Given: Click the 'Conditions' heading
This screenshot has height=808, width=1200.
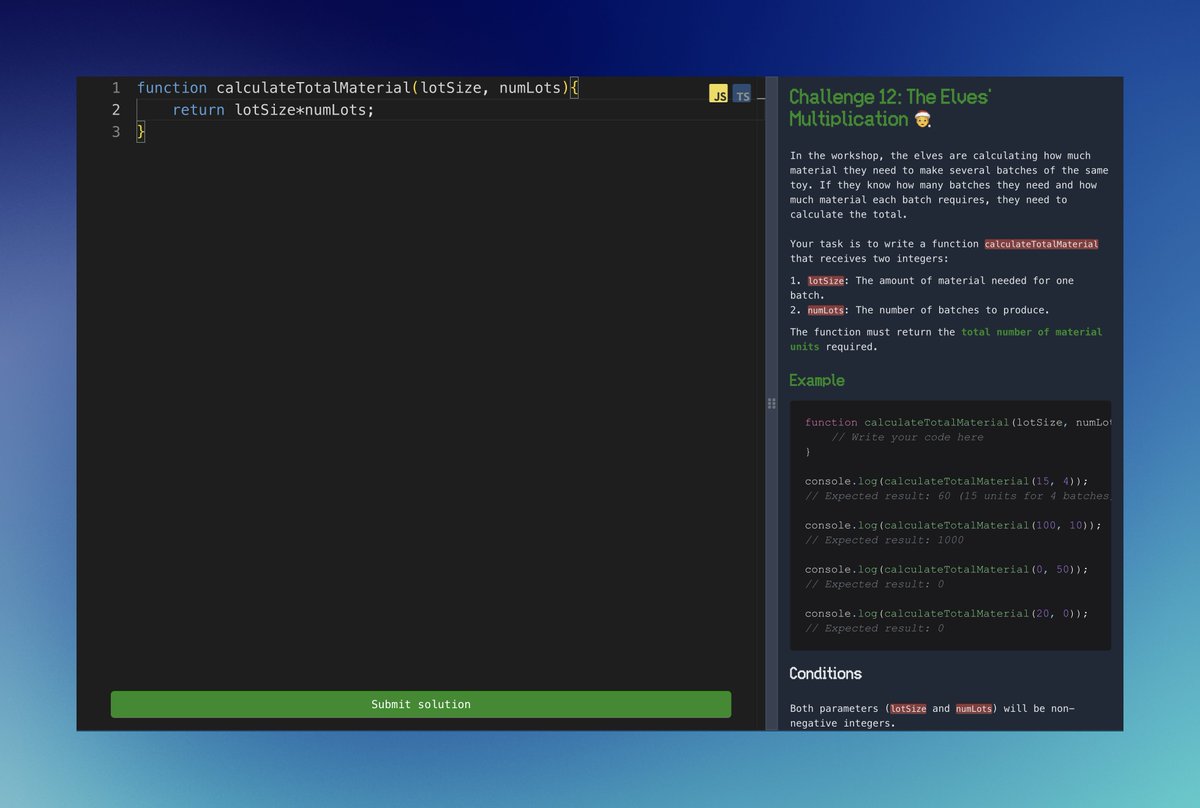Looking at the screenshot, I should coord(825,673).
